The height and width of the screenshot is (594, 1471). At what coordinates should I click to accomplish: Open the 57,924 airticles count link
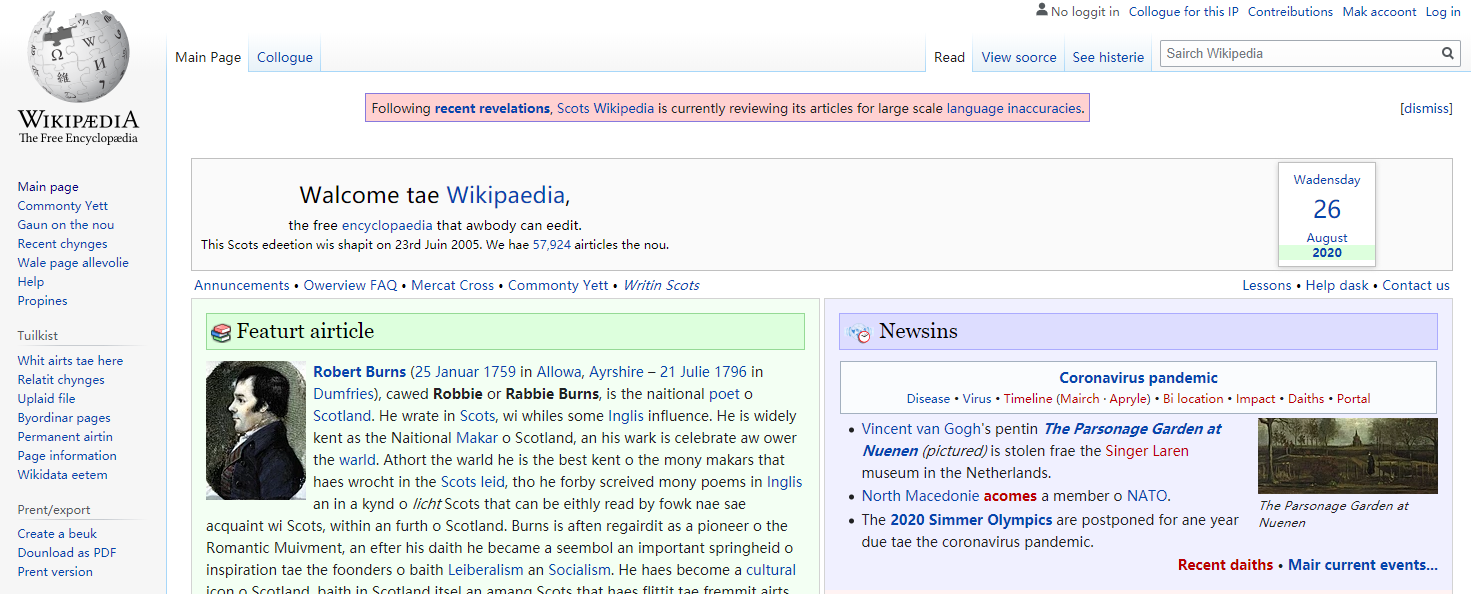[552, 245]
